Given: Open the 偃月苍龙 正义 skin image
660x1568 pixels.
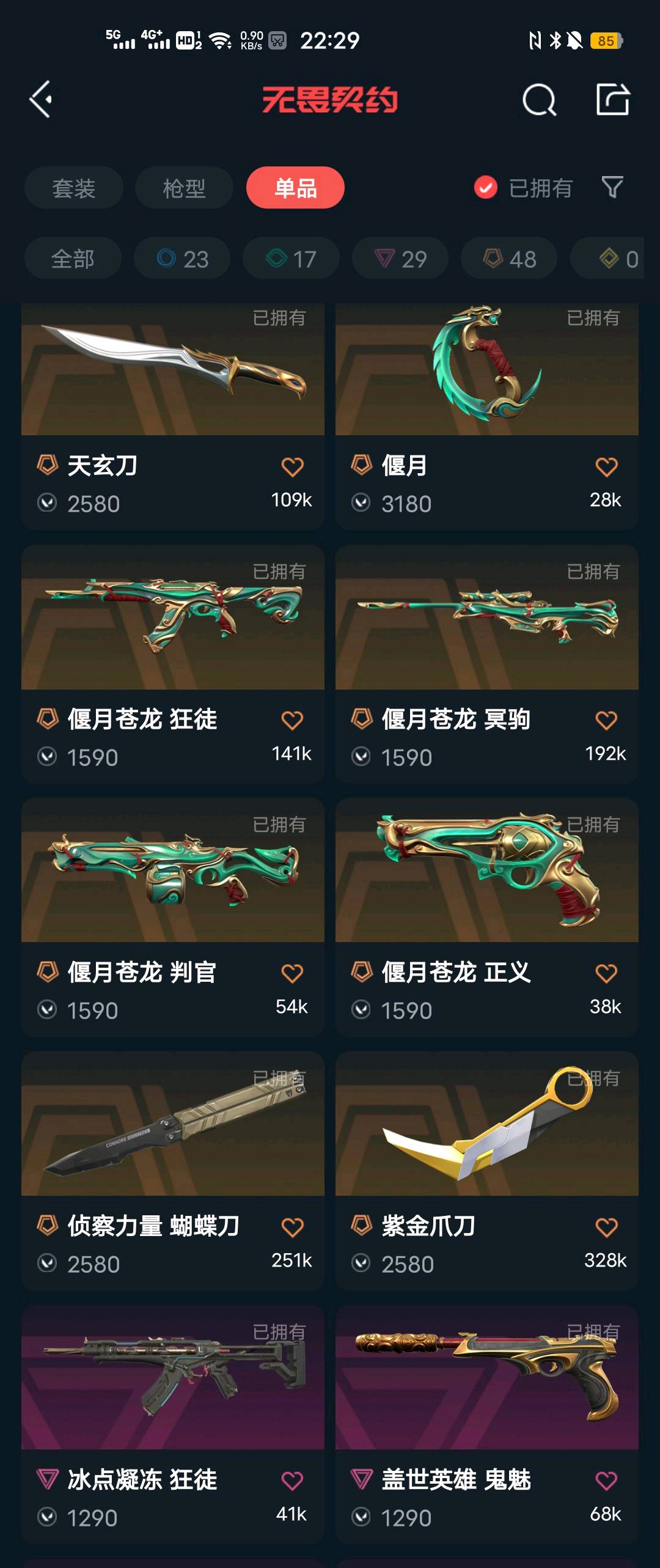Looking at the screenshot, I should 487,870.
